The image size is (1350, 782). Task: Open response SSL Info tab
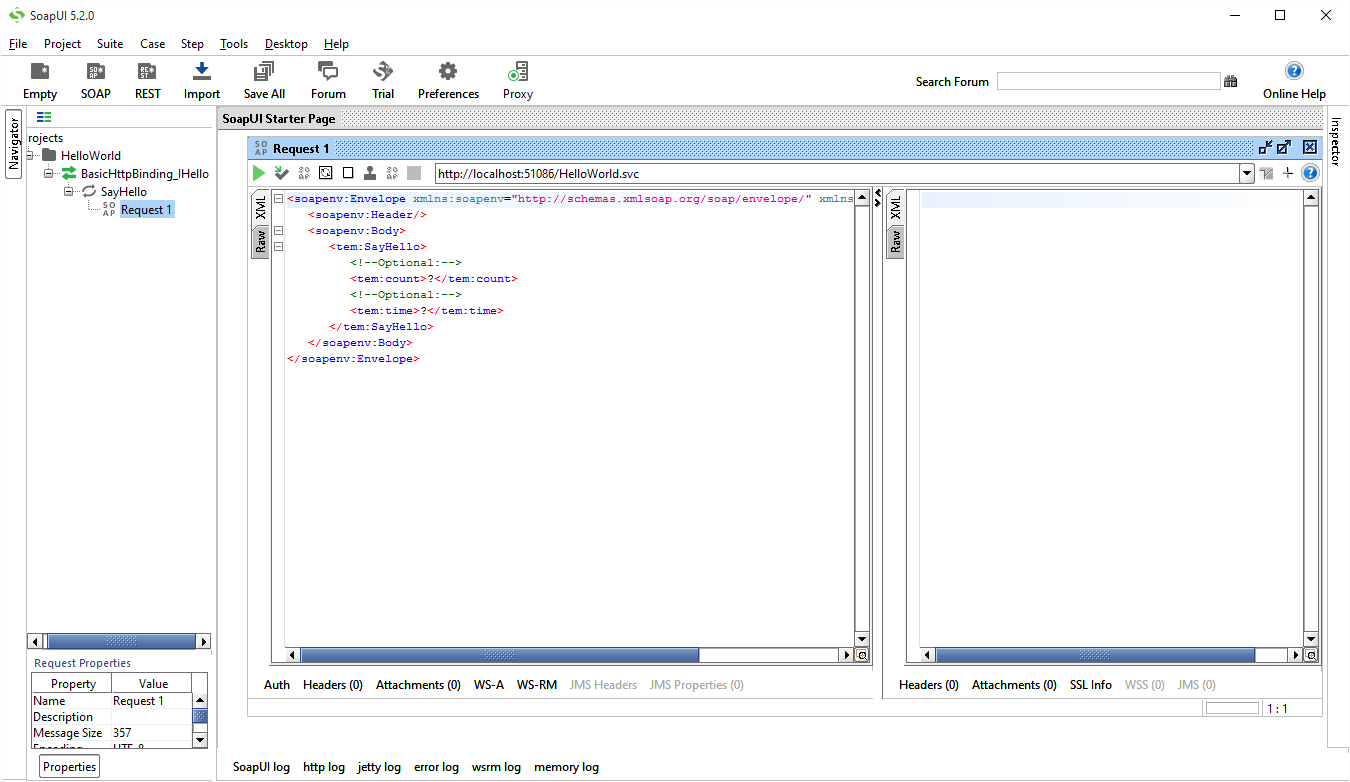pos(1091,685)
